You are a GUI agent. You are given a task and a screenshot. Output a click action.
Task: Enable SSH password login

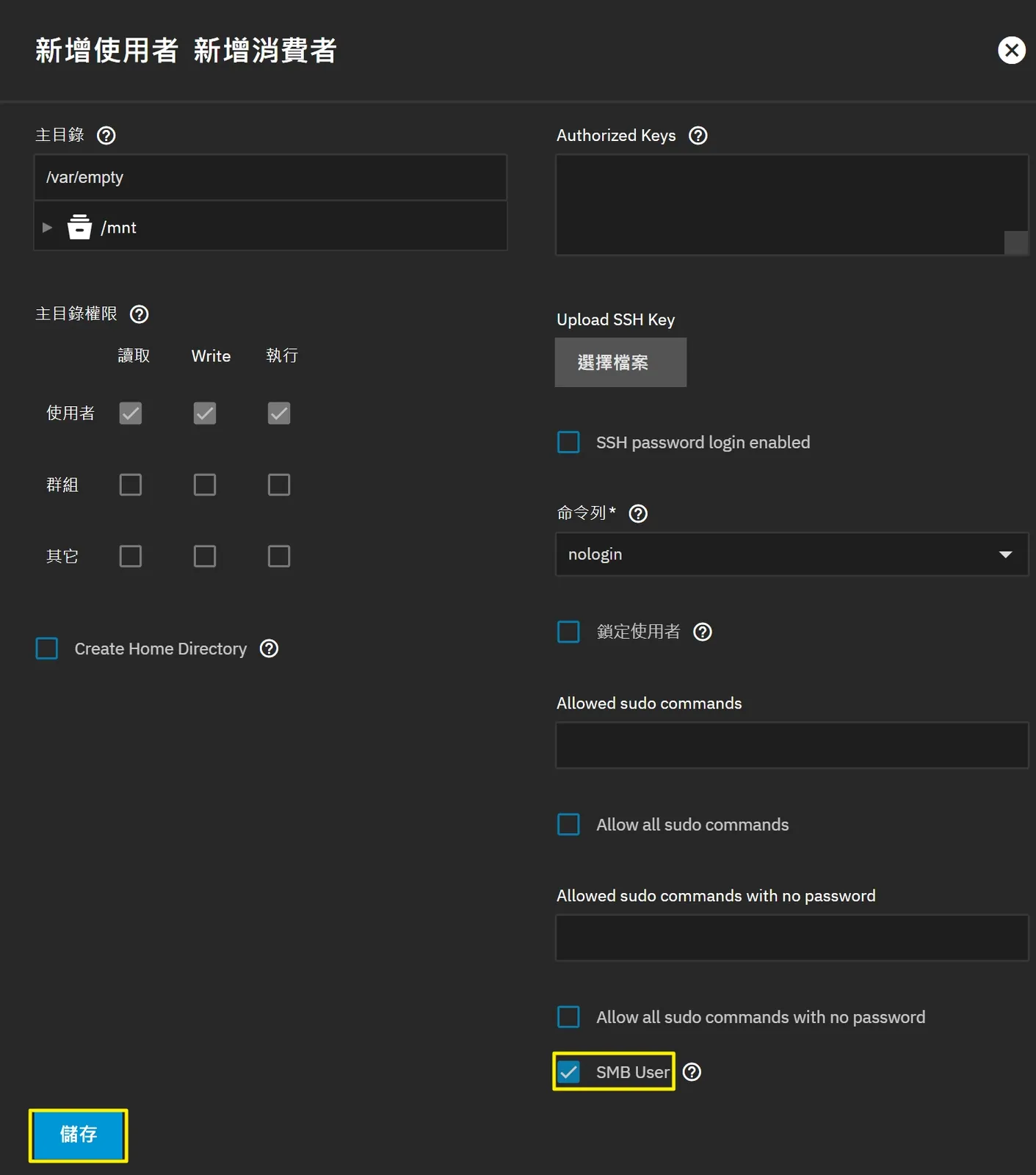coord(568,442)
